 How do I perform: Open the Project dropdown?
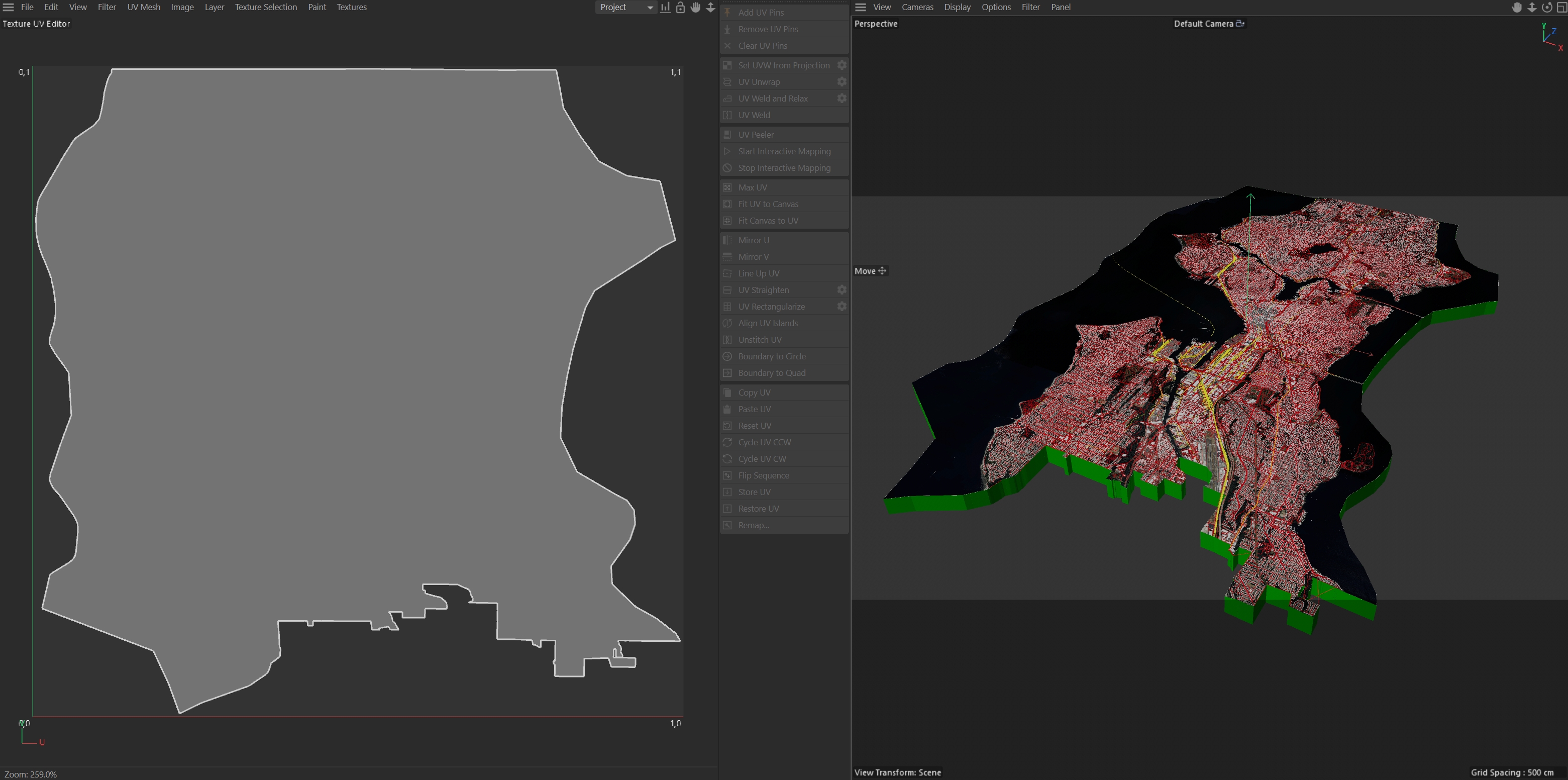[625, 8]
